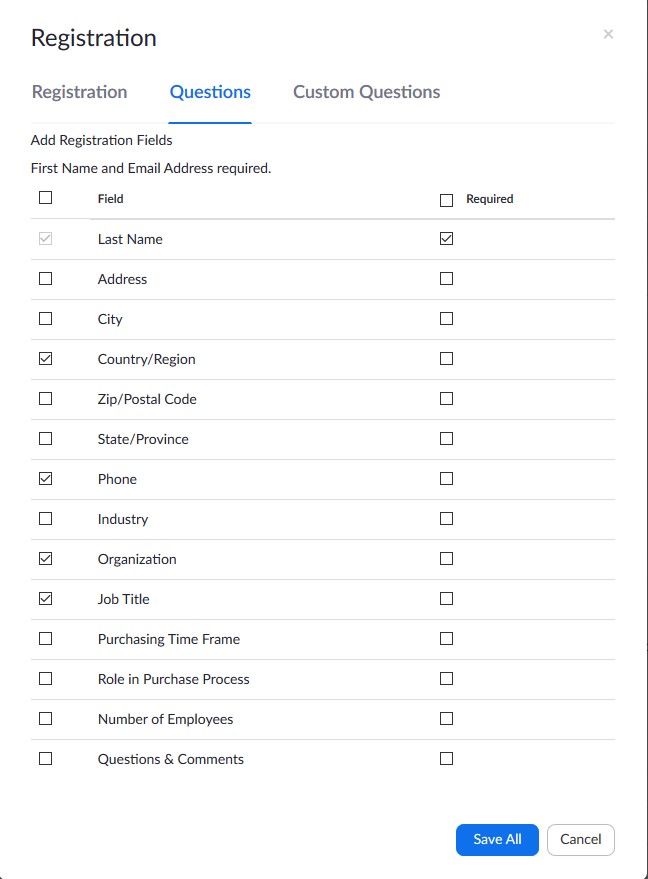
Task: Check the Questions & Comments field
Action: (45, 759)
